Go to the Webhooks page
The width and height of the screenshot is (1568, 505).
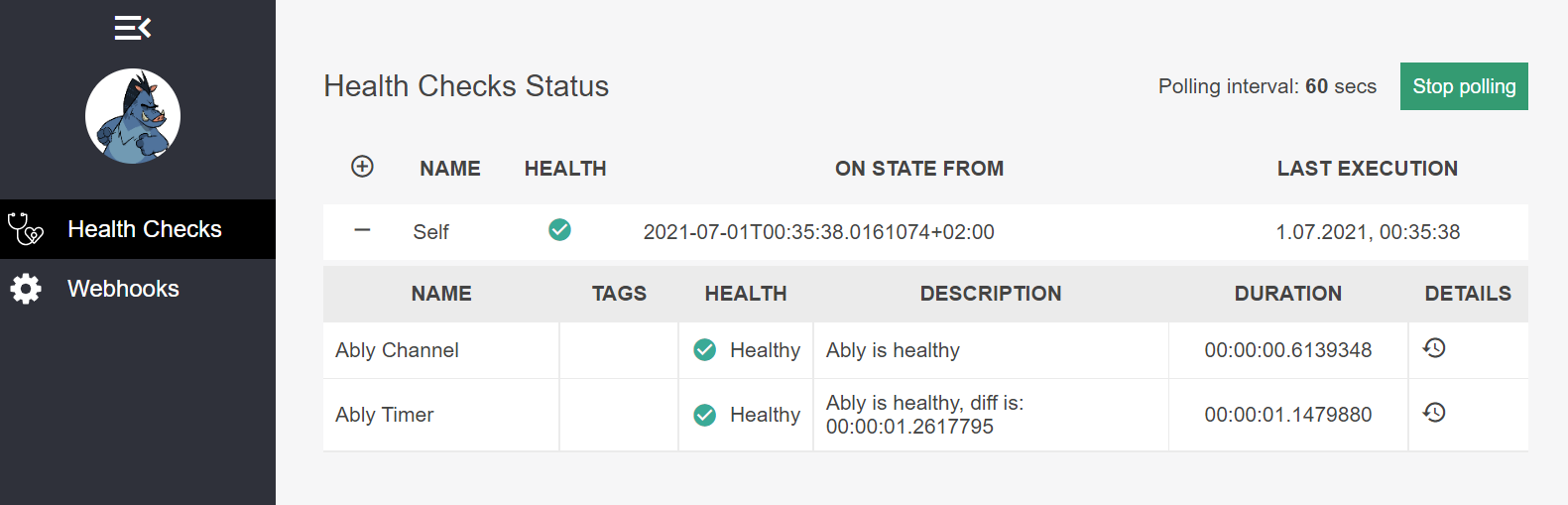[x=123, y=289]
